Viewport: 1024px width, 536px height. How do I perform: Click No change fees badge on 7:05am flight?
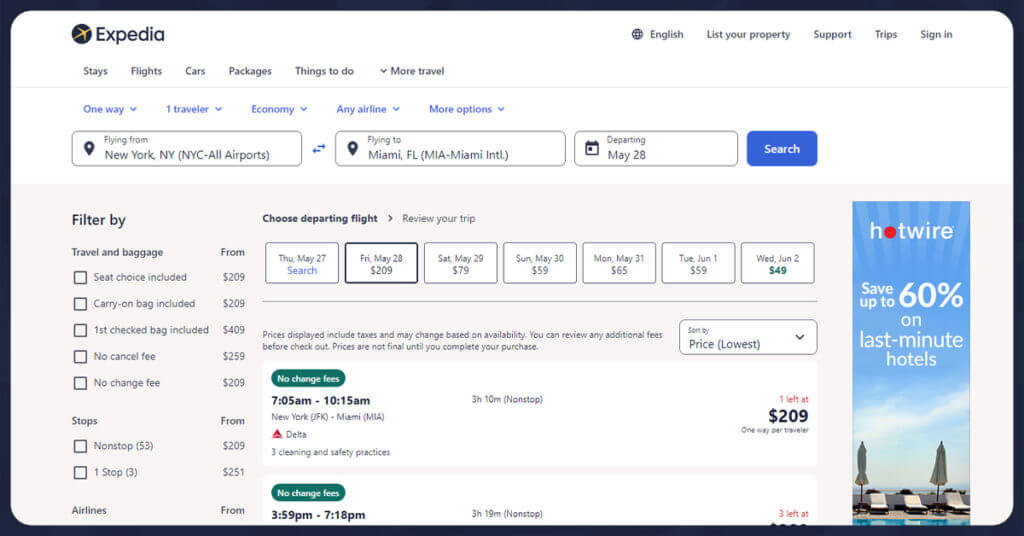[x=308, y=379]
